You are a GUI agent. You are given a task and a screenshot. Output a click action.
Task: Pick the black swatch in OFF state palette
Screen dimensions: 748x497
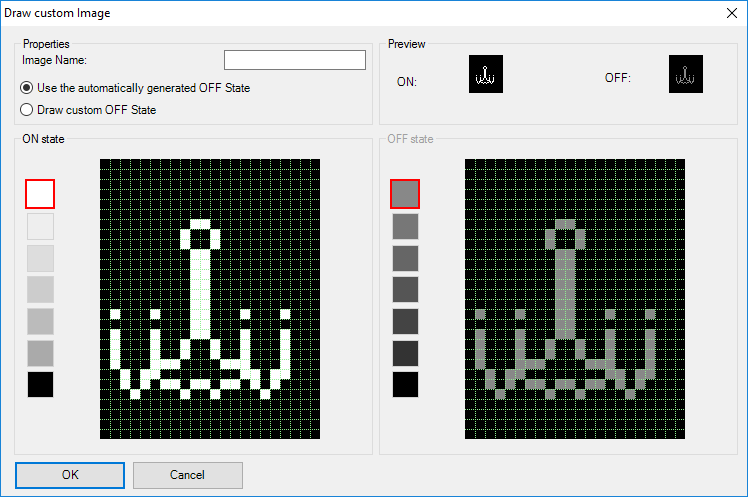coord(405,385)
